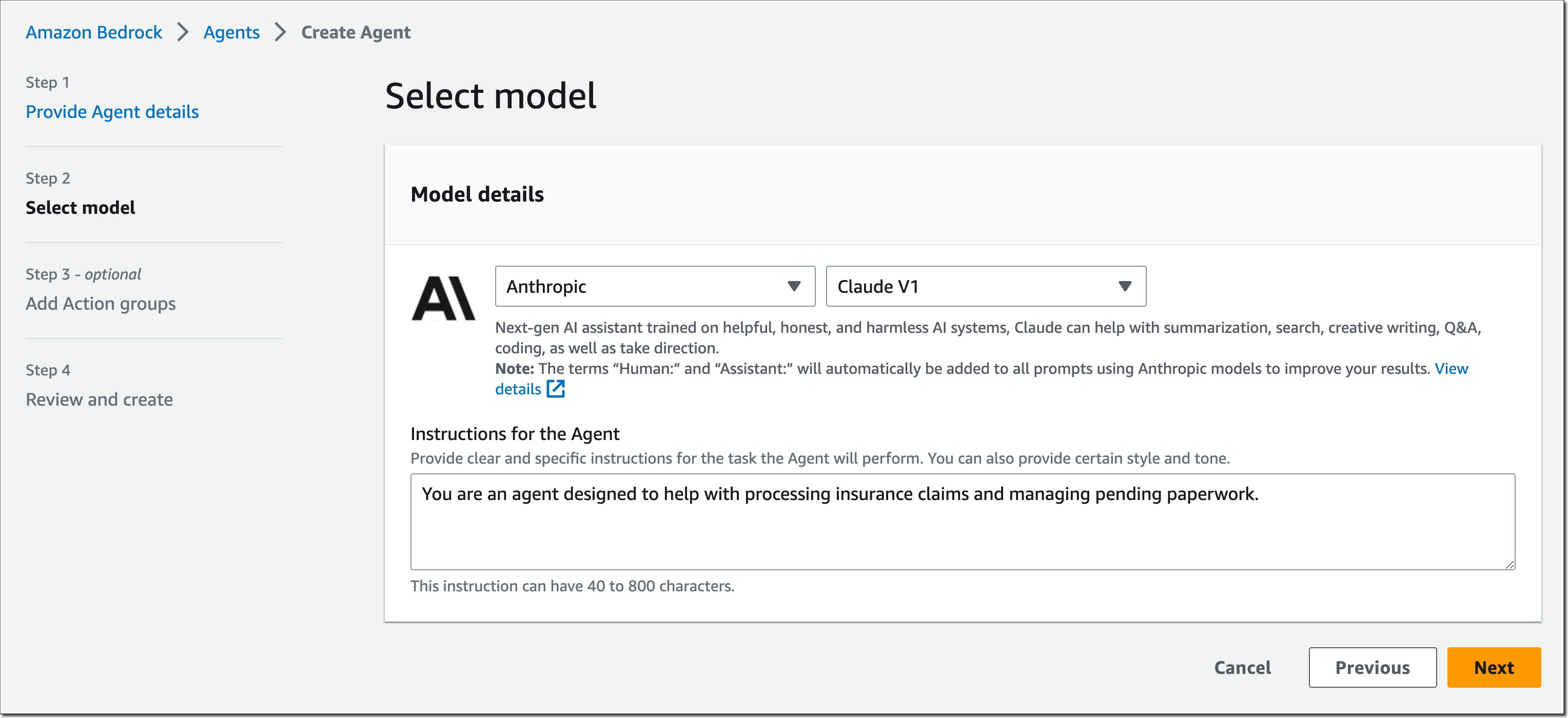Open Step 4 Review and create
Screen dimensions: 1568x718
99,399
